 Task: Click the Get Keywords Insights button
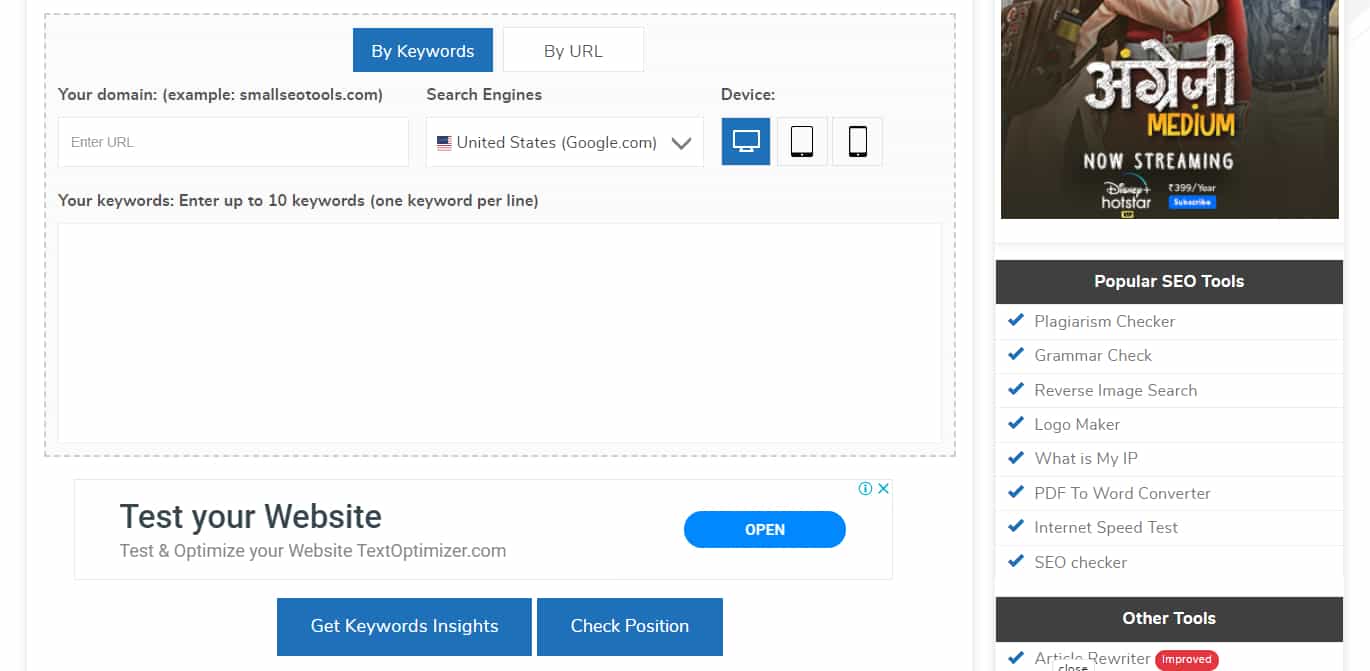[404, 626]
